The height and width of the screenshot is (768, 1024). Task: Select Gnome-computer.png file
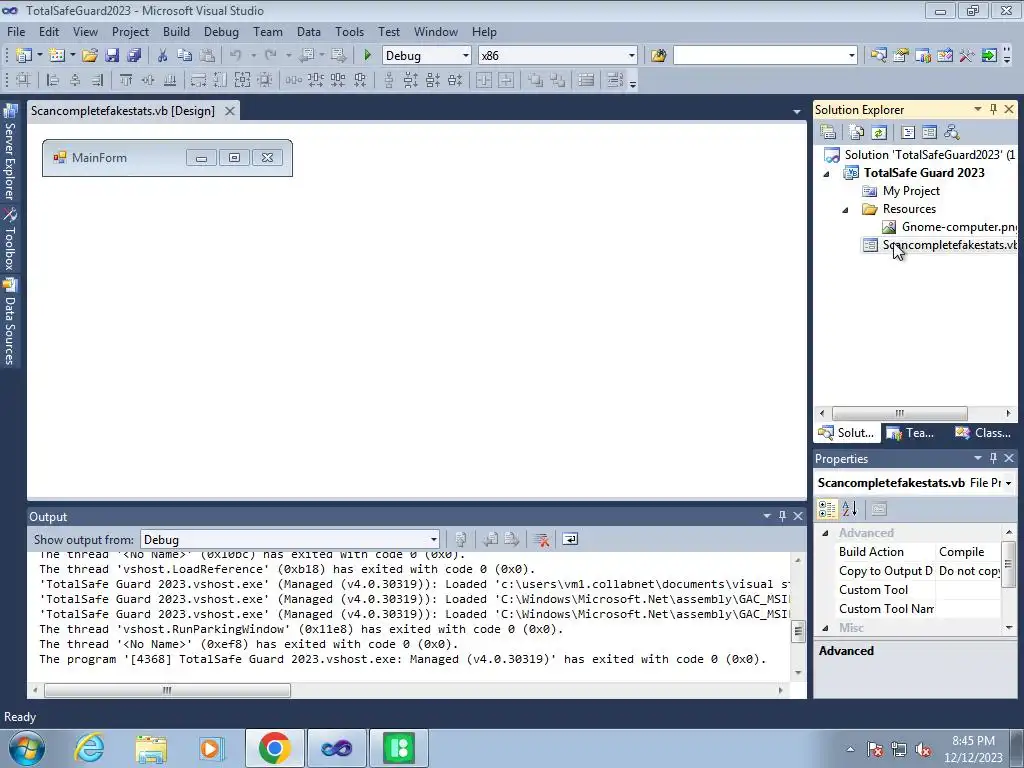(x=959, y=227)
